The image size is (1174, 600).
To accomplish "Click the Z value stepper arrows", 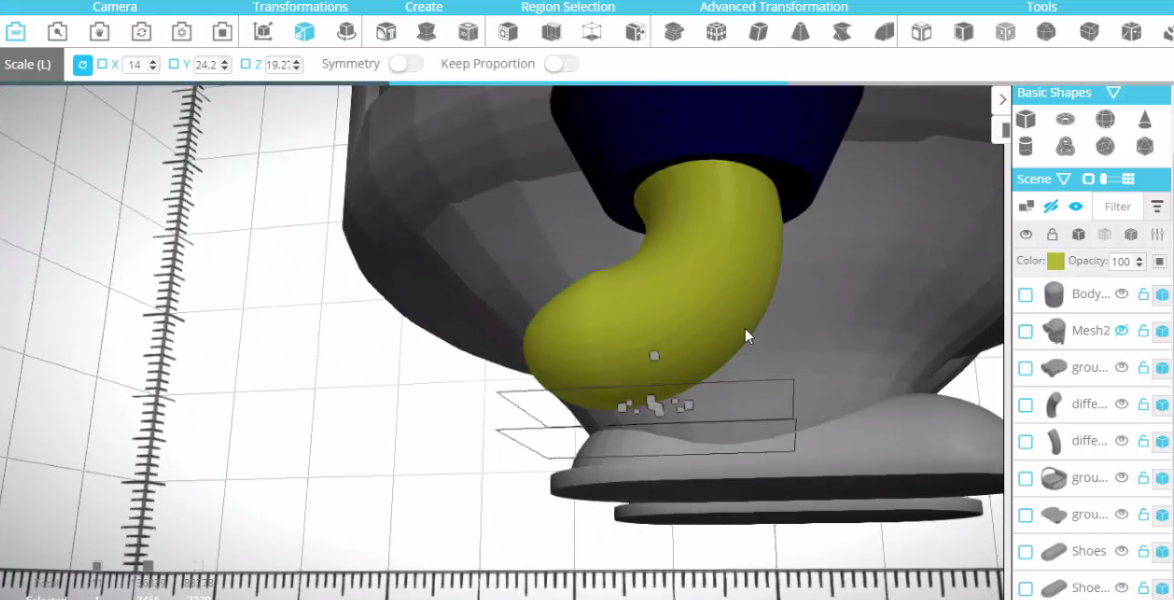I will (296, 65).
